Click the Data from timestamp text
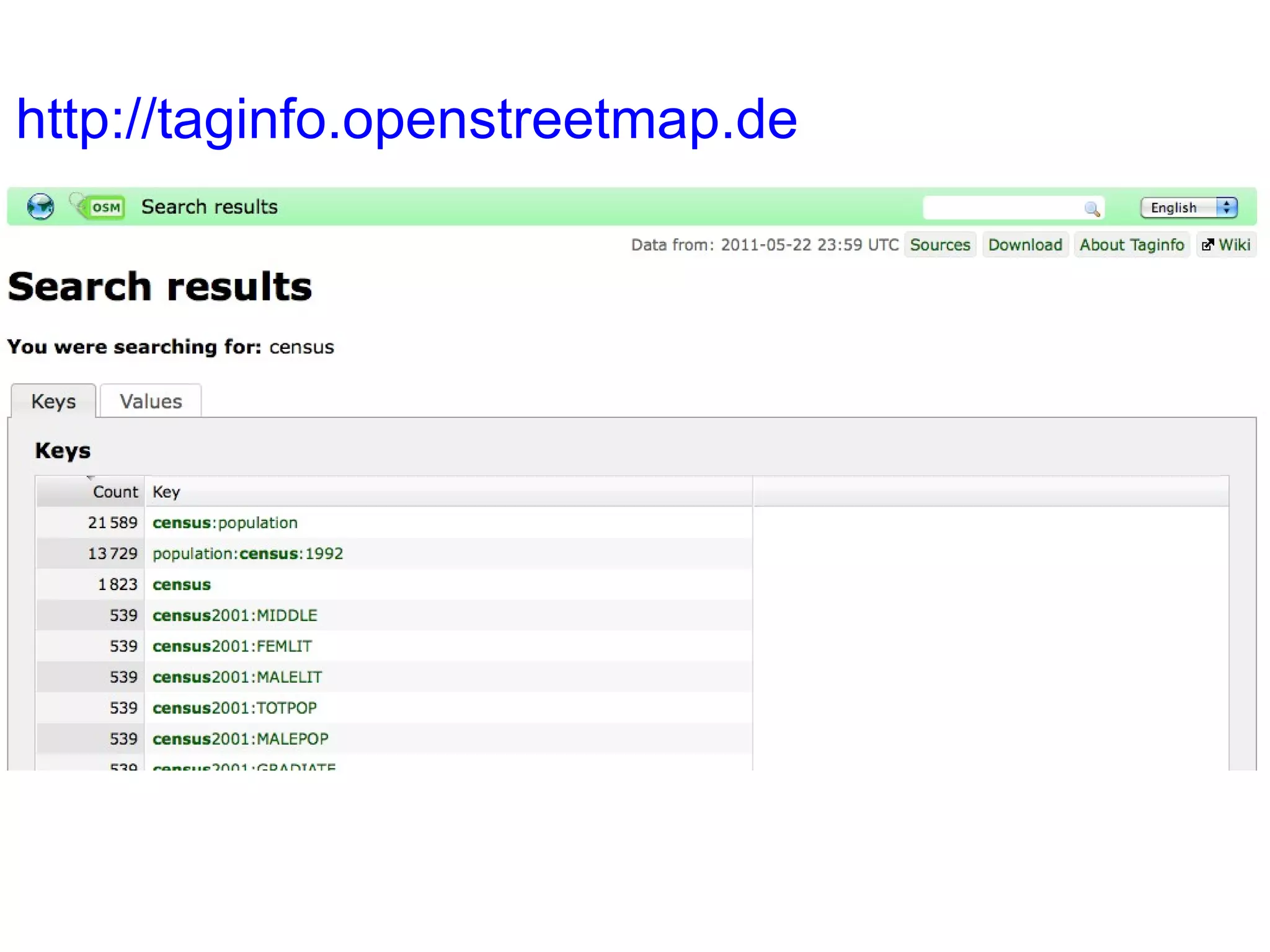This screenshot has width=1270, height=952. 765,245
